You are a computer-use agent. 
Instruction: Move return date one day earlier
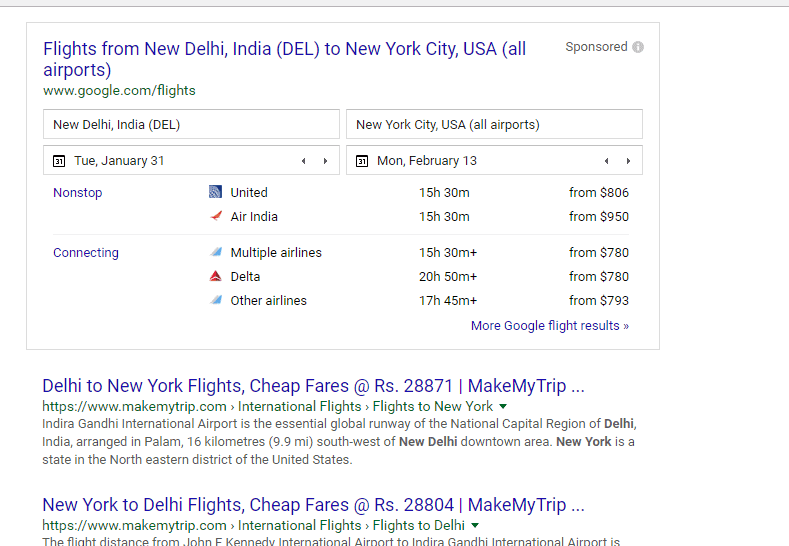pos(606,161)
